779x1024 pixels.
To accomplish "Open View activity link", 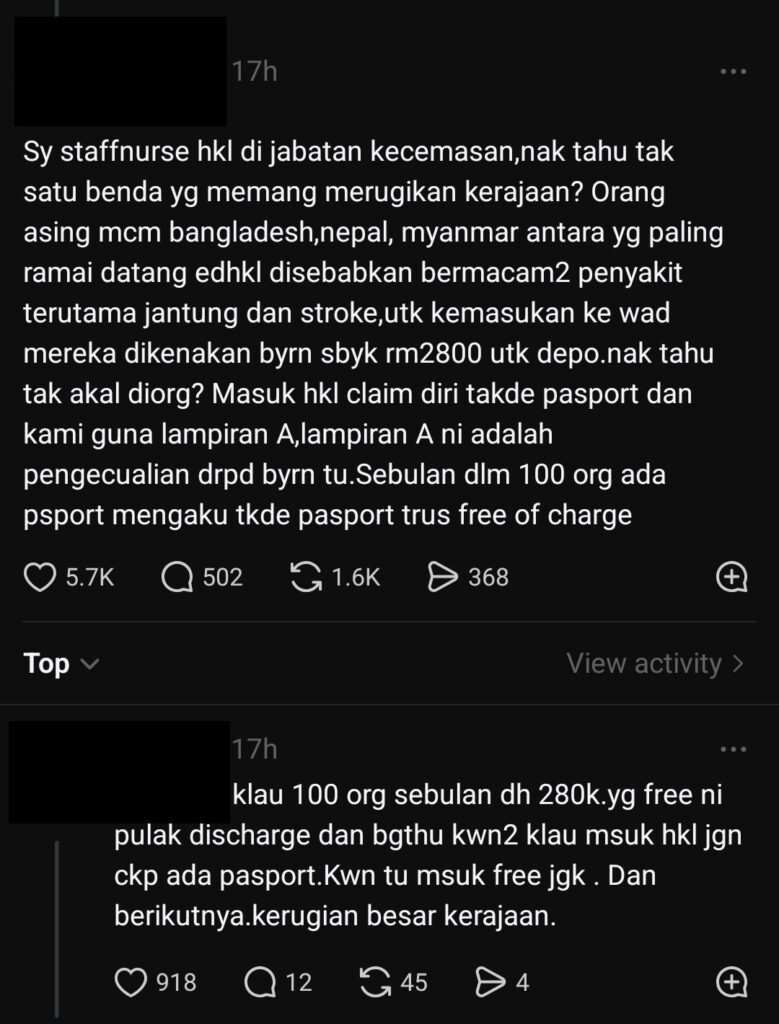I will 655,663.
